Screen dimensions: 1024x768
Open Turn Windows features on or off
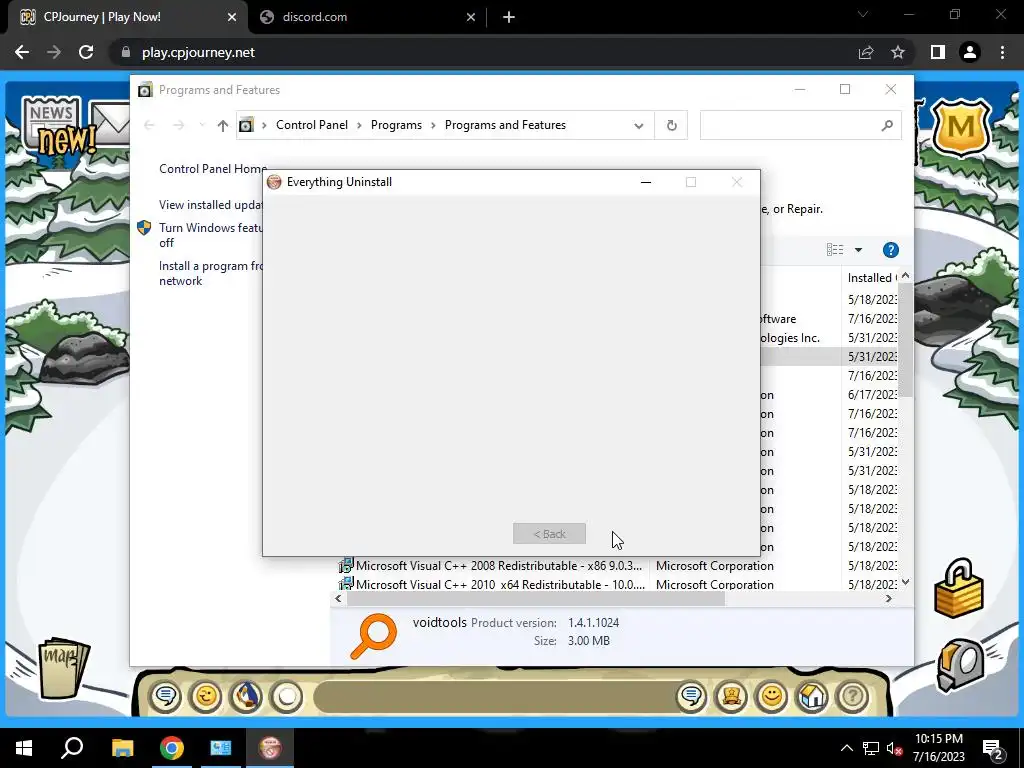point(211,235)
